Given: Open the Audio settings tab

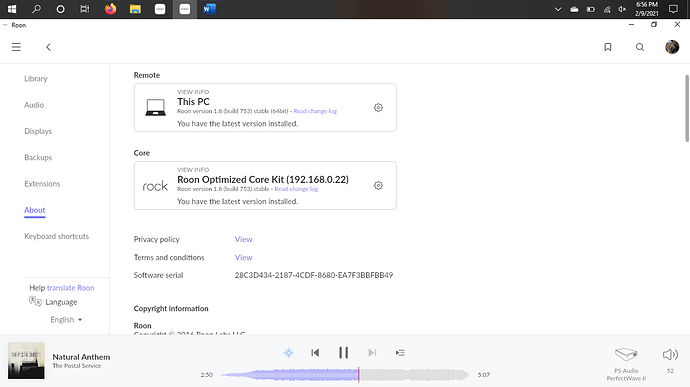Looking at the screenshot, I should coord(34,105).
